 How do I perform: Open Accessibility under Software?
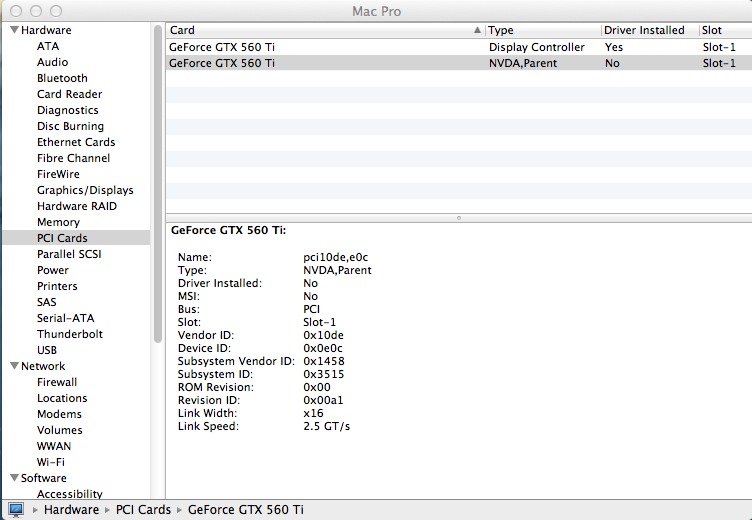[x=70, y=494]
